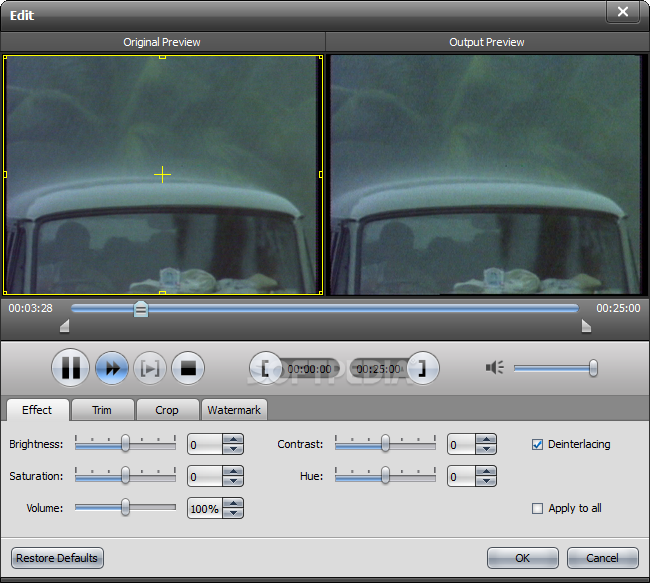Click the Volume 100% value field
This screenshot has height=583, width=650.
coord(205,508)
